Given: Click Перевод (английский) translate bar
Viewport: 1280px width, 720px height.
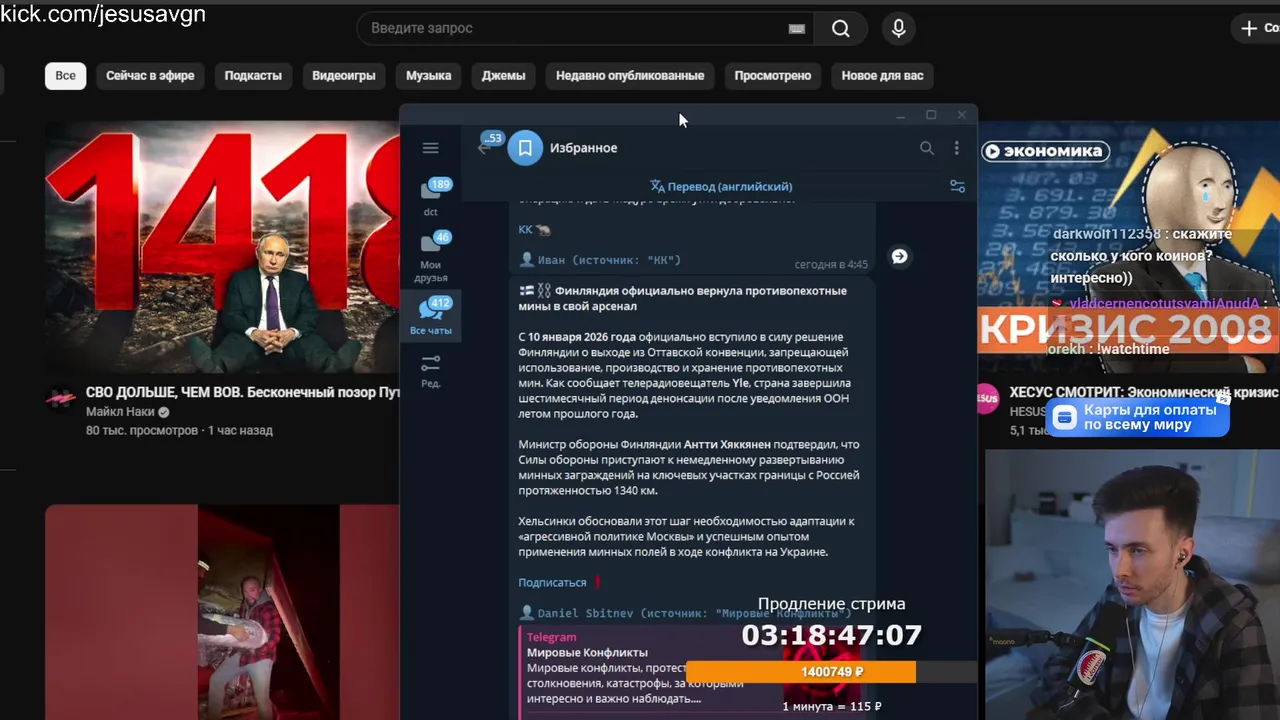Looking at the screenshot, I should [720, 186].
